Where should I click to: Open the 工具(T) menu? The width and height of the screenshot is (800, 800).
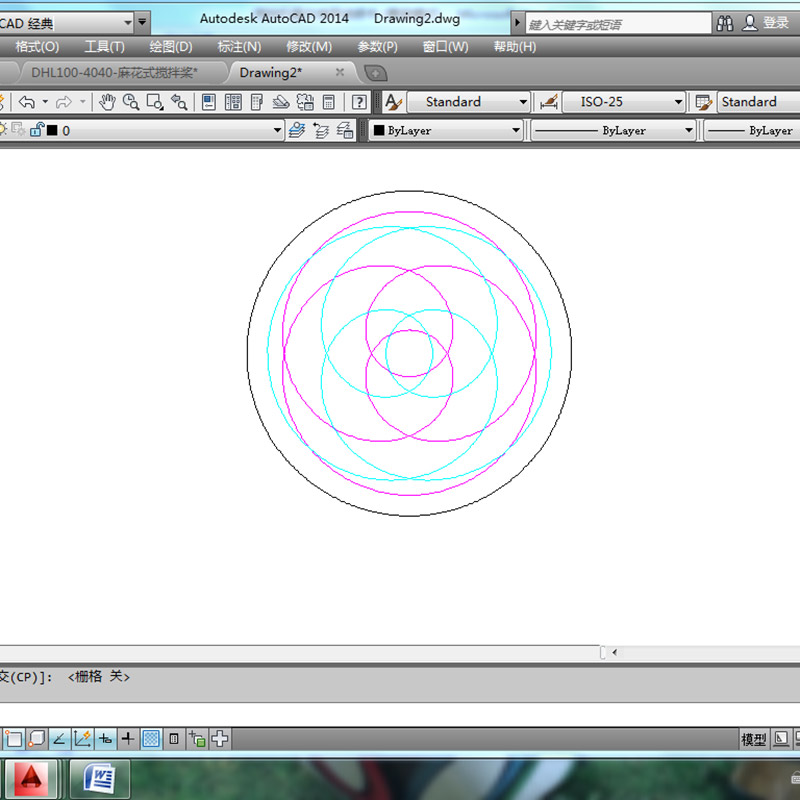[x=104, y=47]
